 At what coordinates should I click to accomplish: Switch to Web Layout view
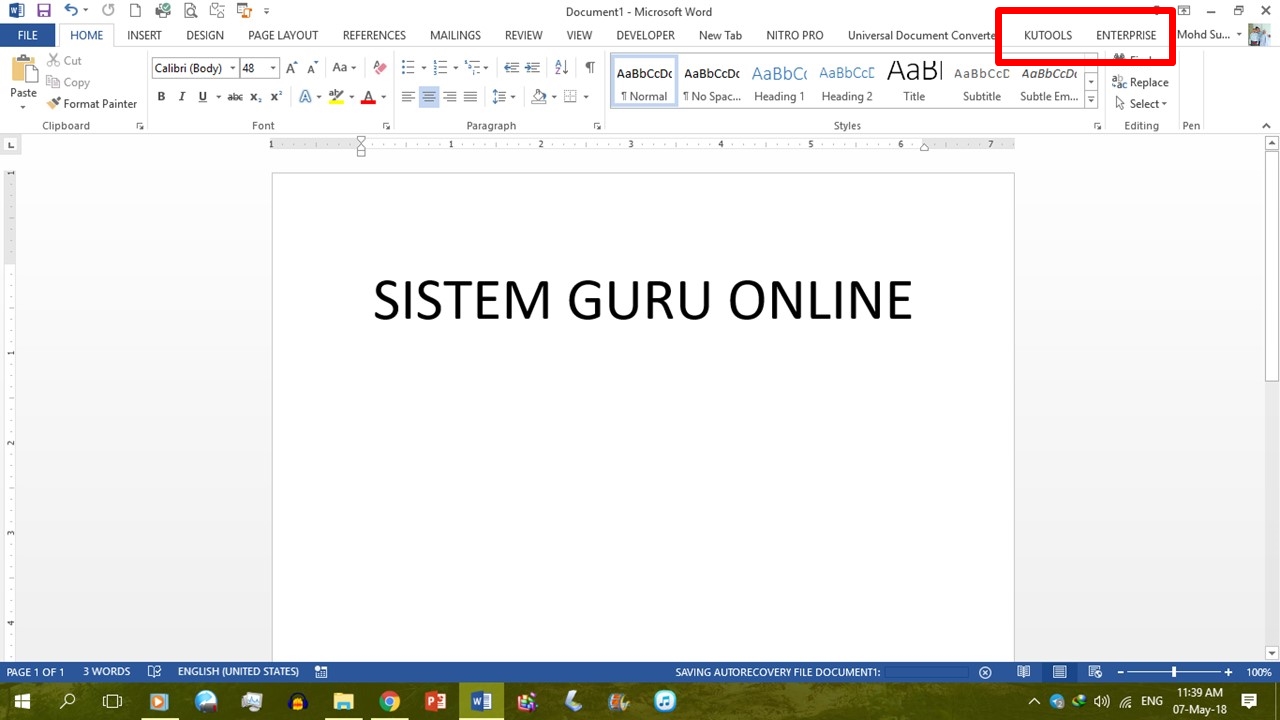click(1095, 672)
